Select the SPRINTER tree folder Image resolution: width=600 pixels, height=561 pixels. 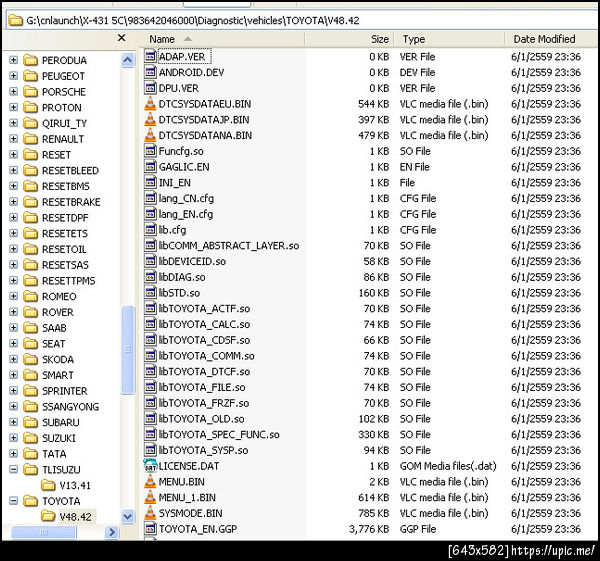tap(65, 391)
